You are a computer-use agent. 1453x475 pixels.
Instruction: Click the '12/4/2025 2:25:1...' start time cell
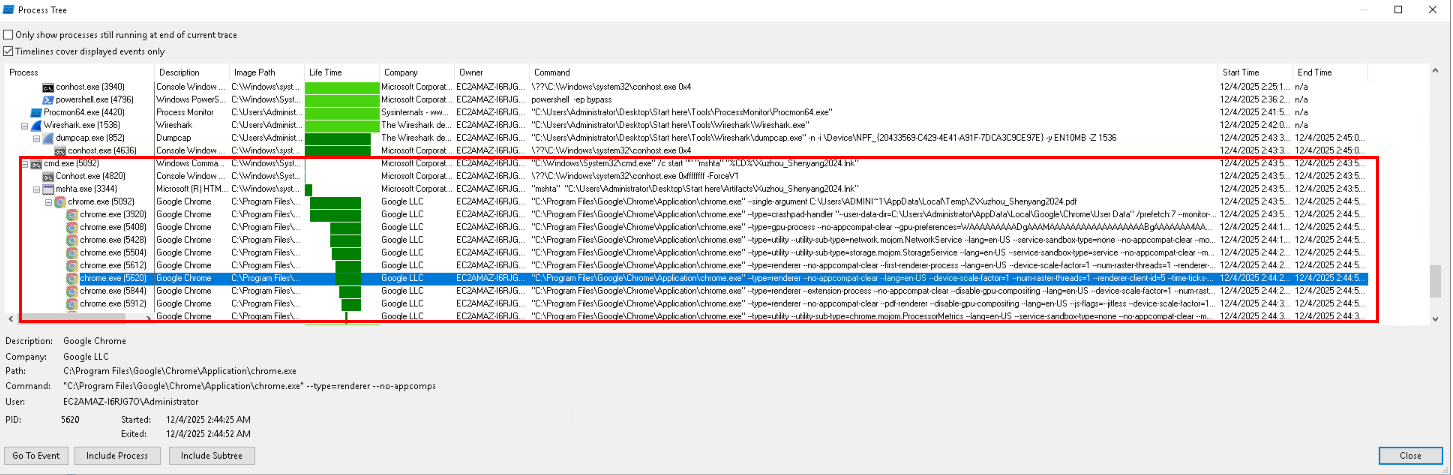pyautogui.click(x=1255, y=87)
